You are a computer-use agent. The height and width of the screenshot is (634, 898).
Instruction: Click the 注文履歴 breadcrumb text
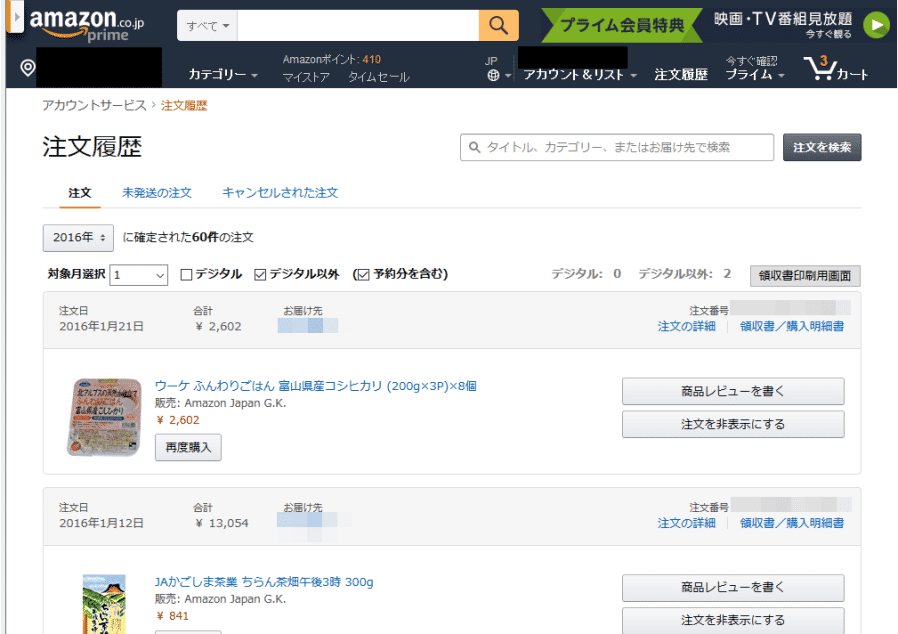point(184,105)
